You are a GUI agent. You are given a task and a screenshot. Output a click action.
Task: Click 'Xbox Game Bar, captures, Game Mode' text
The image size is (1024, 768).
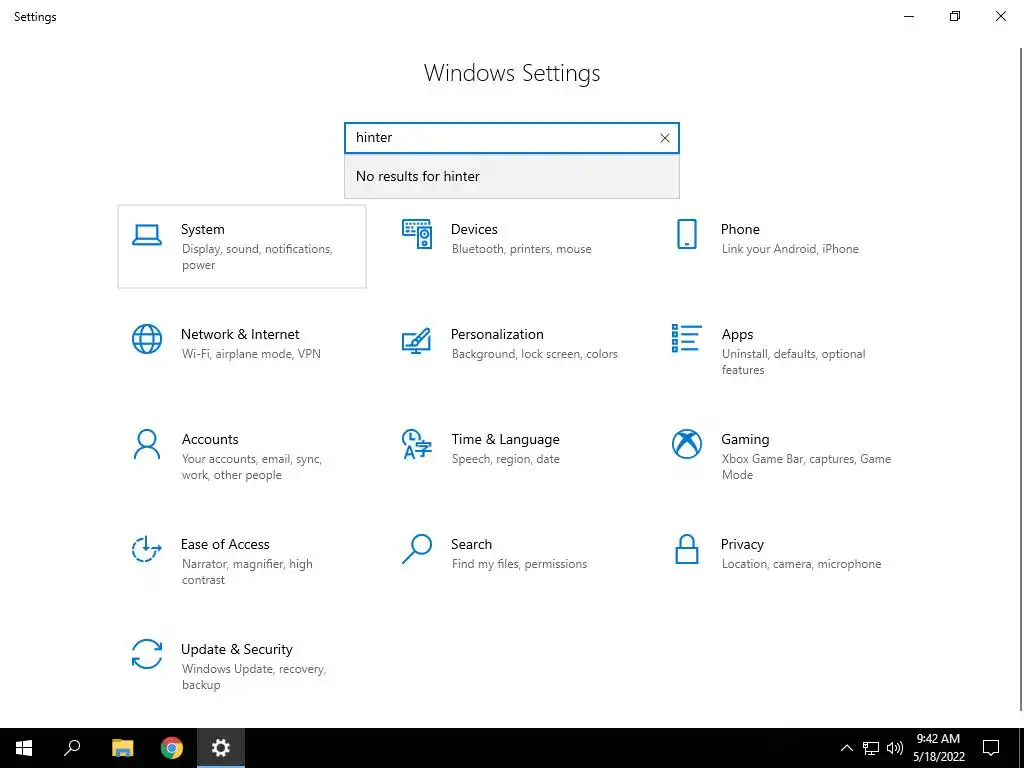click(x=806, y=467)
